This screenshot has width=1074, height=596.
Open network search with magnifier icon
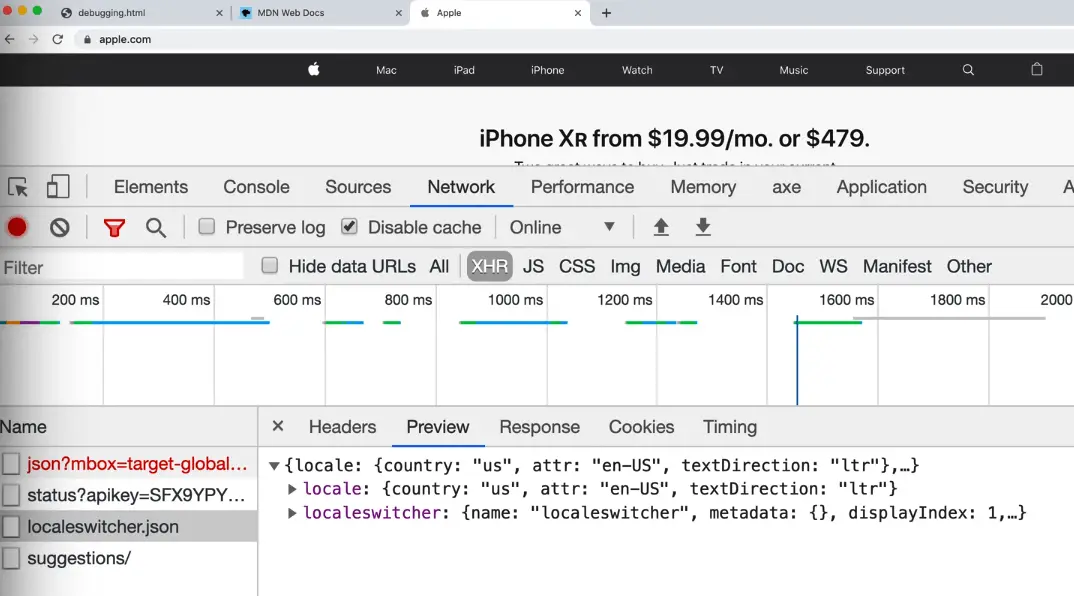(x=156, y=227)
